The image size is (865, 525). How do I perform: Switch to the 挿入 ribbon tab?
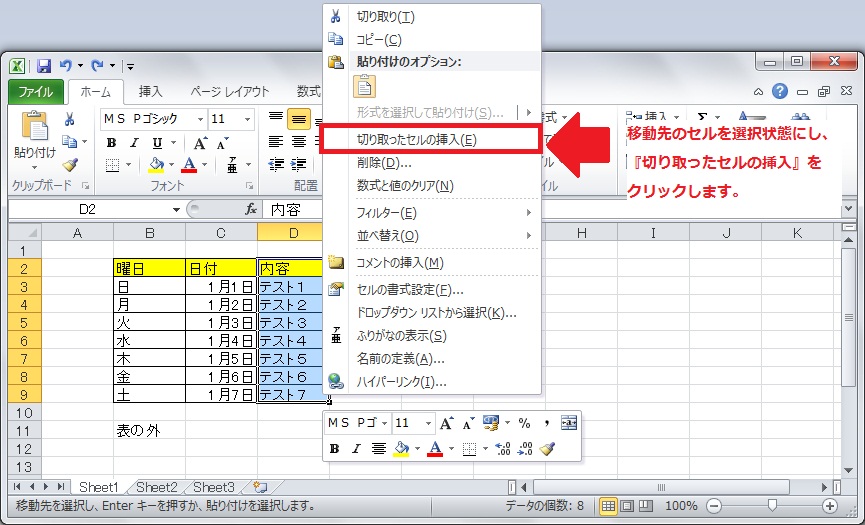pos(150,92)
